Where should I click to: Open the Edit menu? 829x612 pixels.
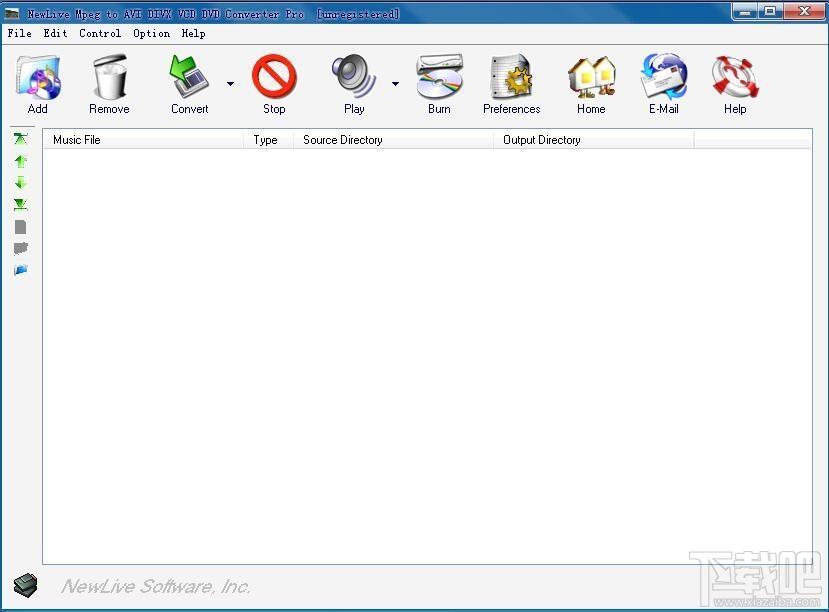click(x=55, y=33)
